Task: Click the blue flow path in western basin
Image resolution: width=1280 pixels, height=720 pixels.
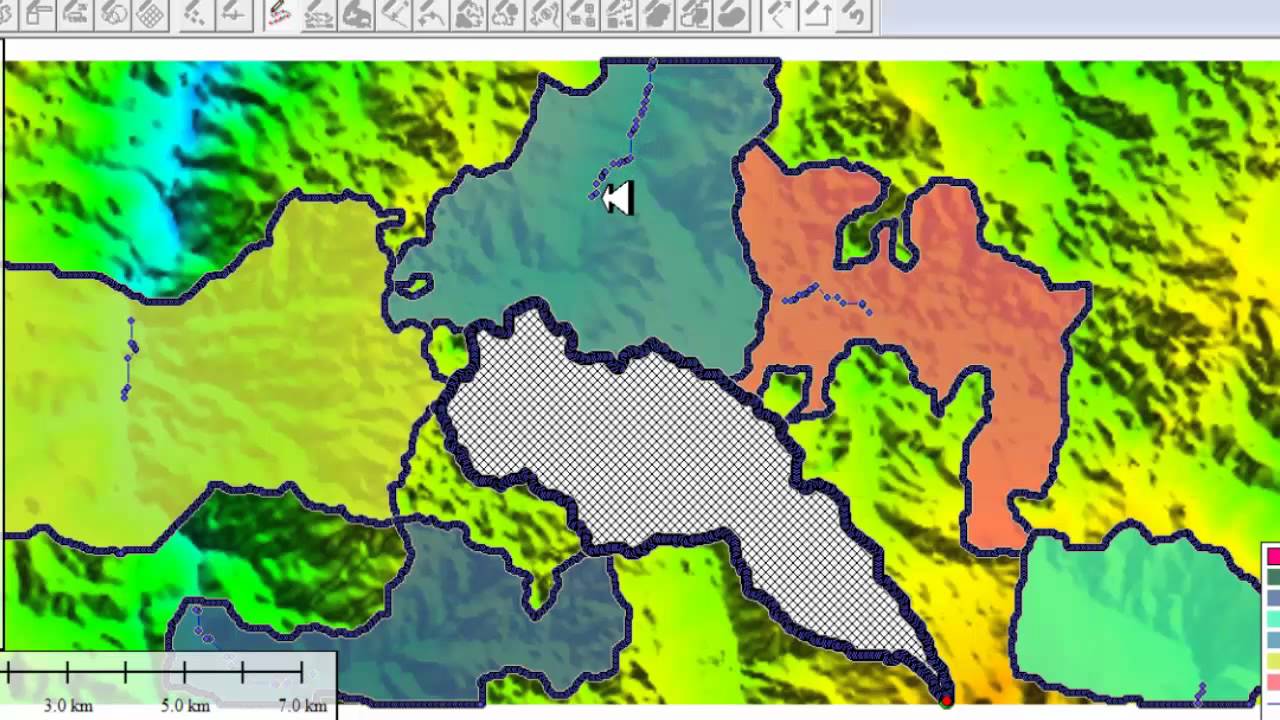Action: point(129,360)
